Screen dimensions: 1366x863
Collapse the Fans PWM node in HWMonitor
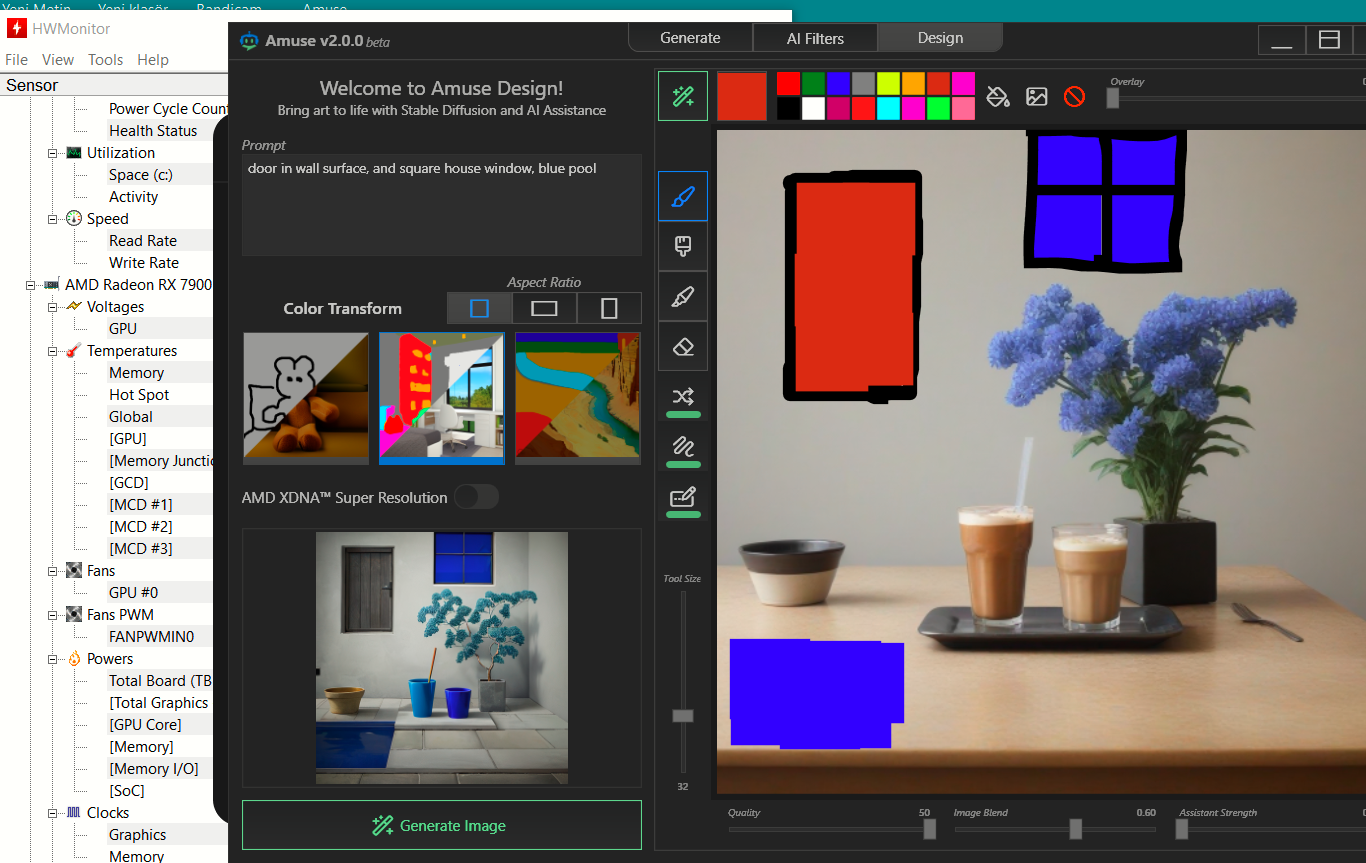pyautogui.click(x=53, y=615)
